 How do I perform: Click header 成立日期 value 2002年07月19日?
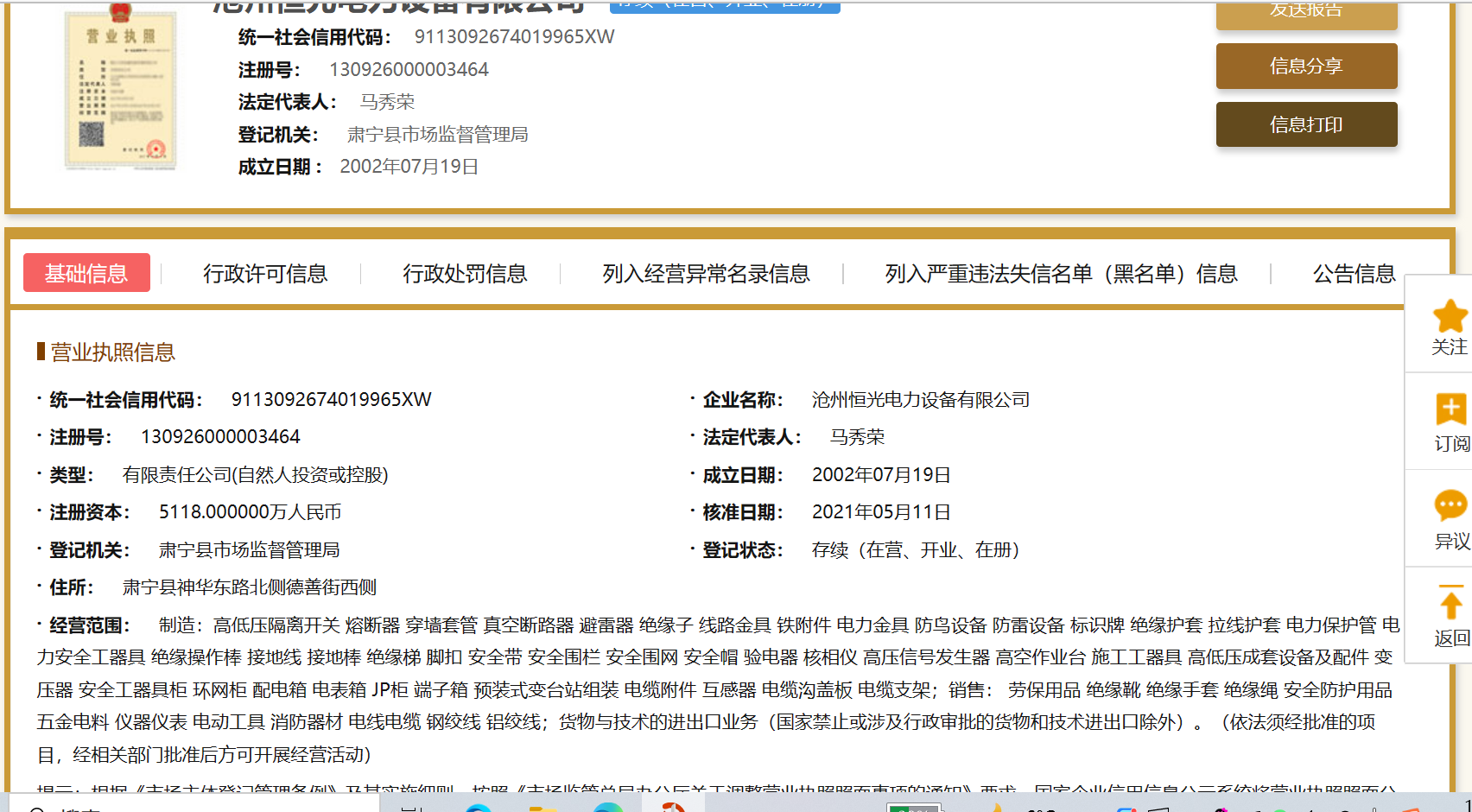(x=409, y=167)
